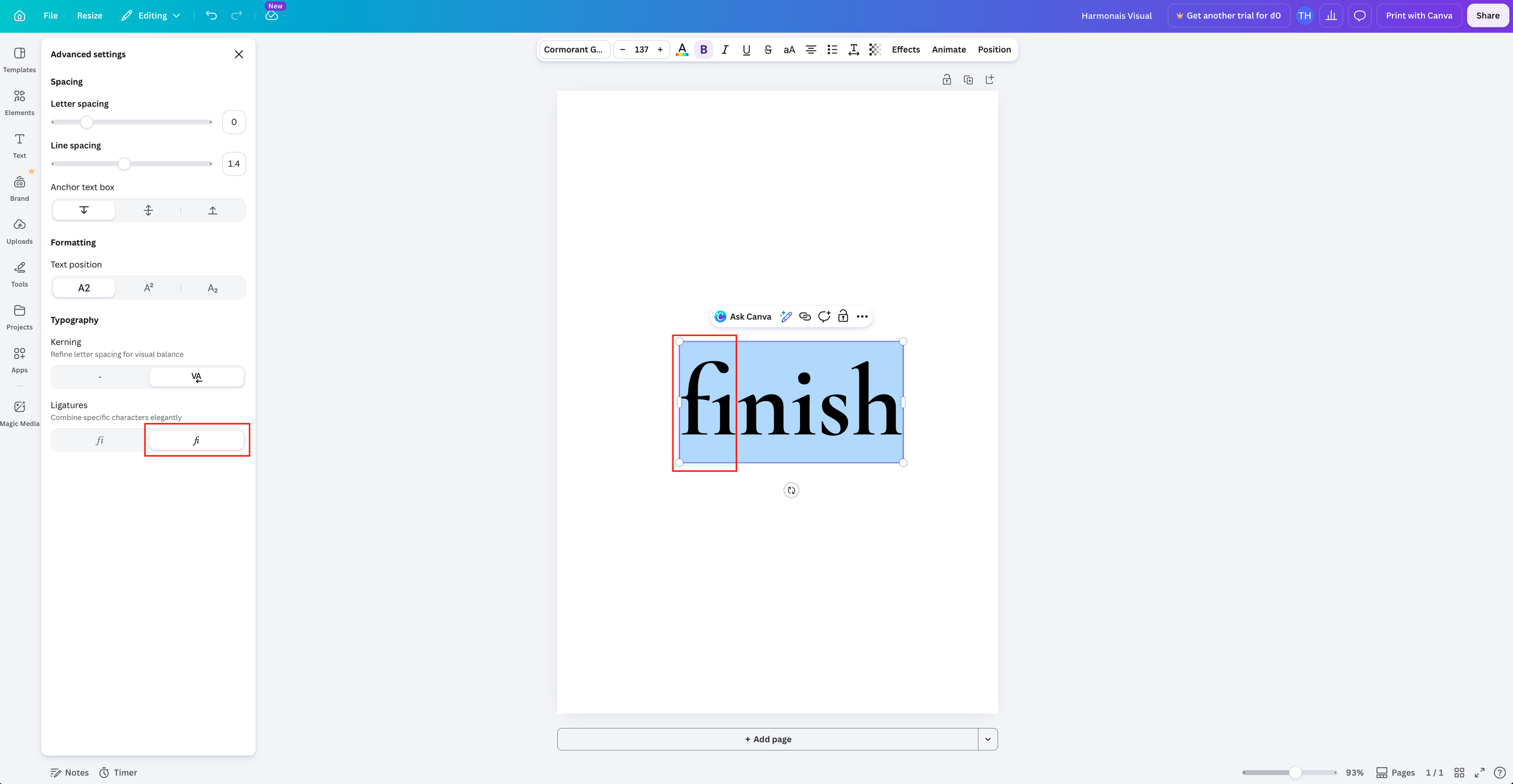Enable ligatures with the combined fi option

click(x=197, y=440)
